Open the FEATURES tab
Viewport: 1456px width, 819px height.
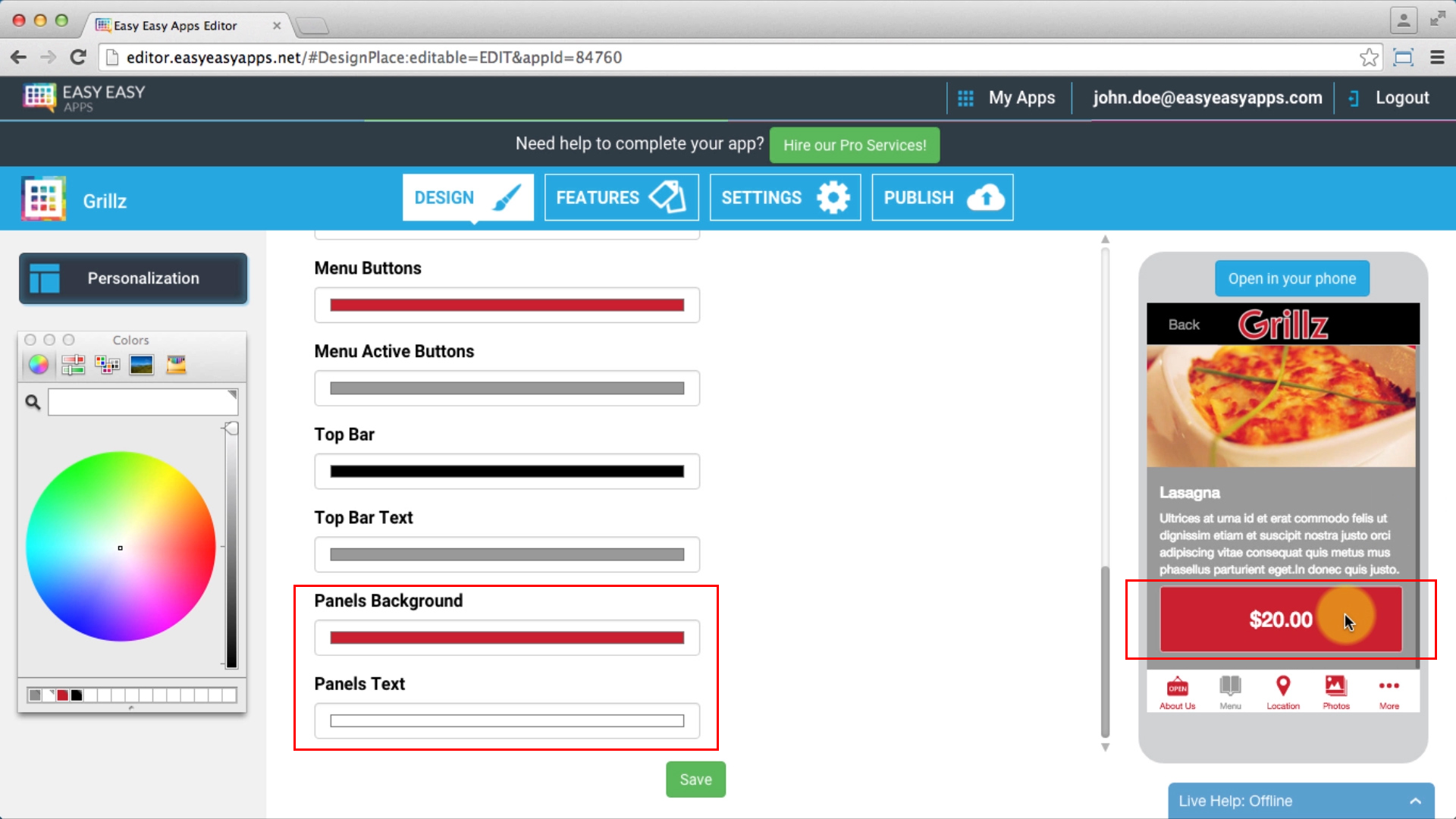621,198
